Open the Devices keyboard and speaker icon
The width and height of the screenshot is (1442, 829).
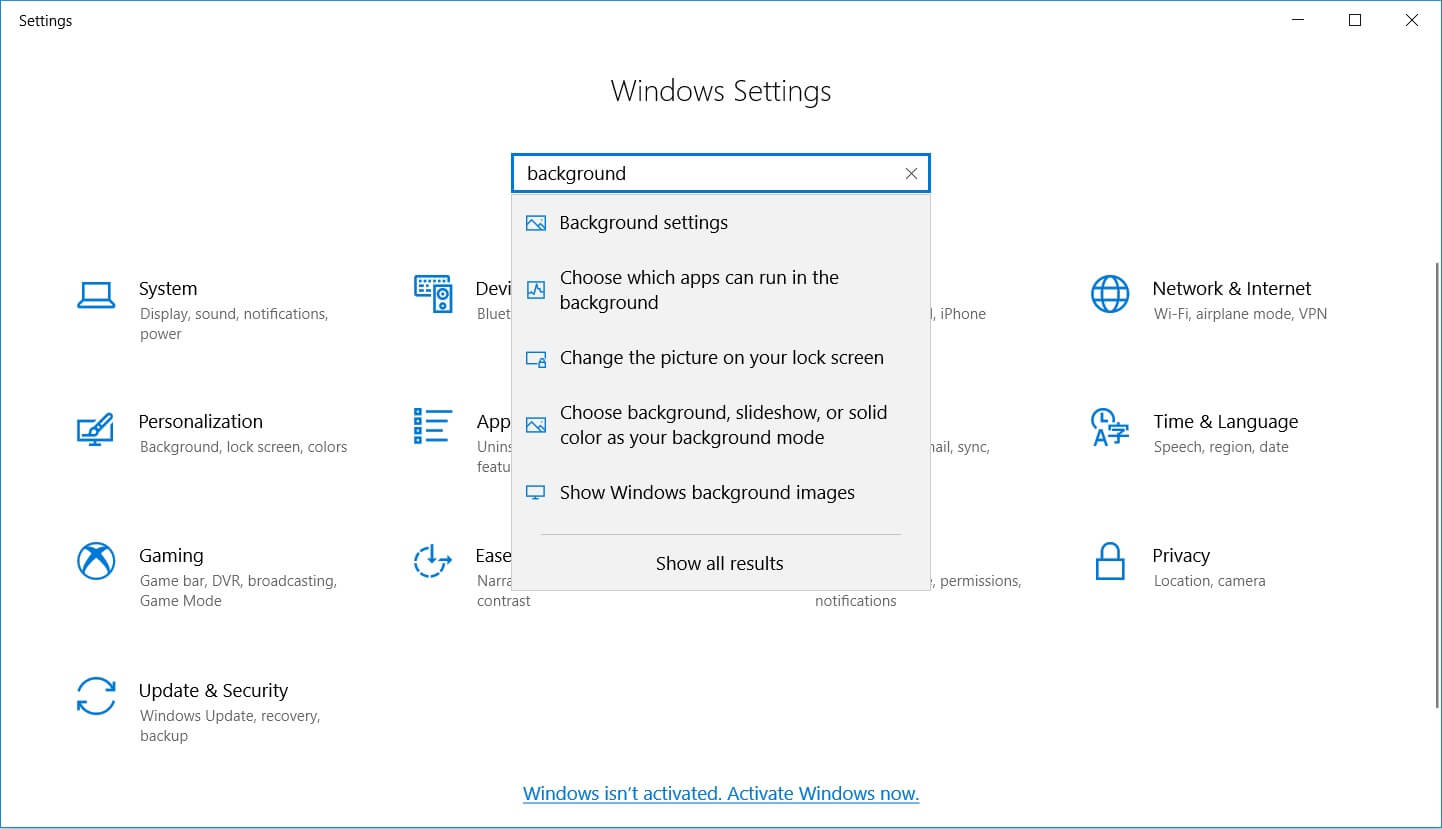tap(433, 293)
